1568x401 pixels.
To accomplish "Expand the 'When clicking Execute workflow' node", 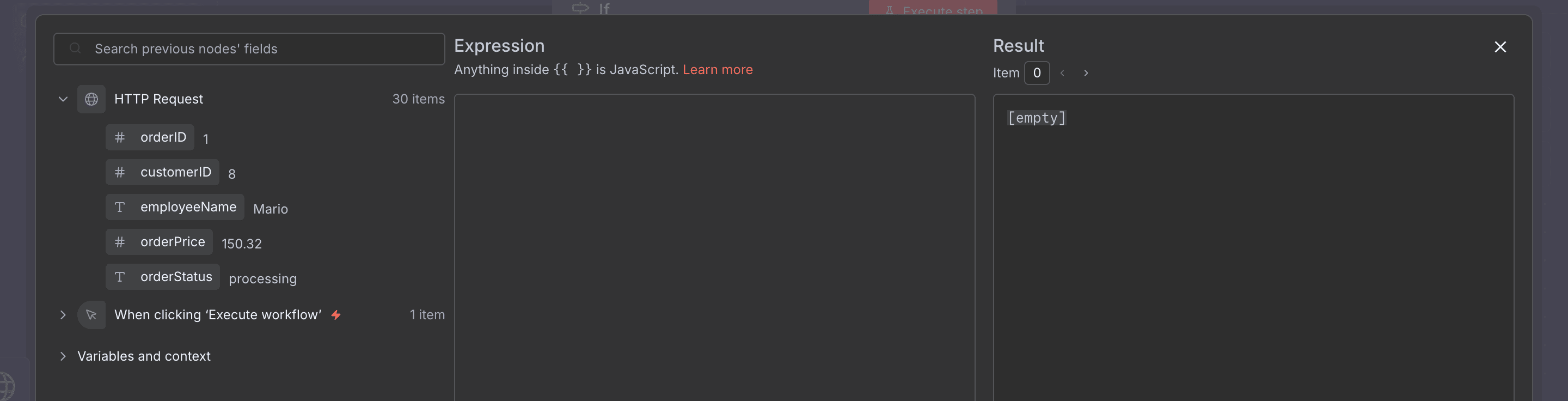I will [x=63, y=315].
